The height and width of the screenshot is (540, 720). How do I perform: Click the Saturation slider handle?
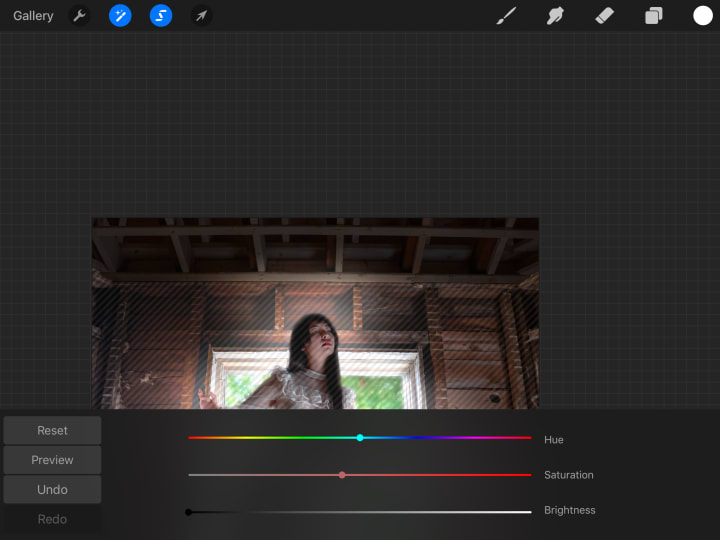pos(342,475)
